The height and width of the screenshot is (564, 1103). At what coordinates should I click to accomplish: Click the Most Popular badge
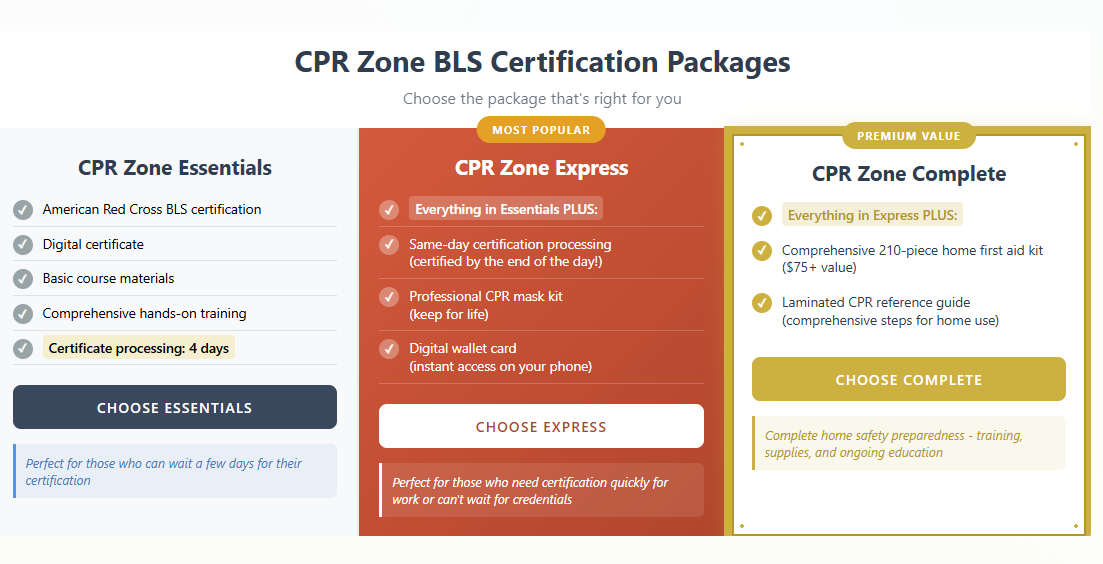(x=541, y=130)
